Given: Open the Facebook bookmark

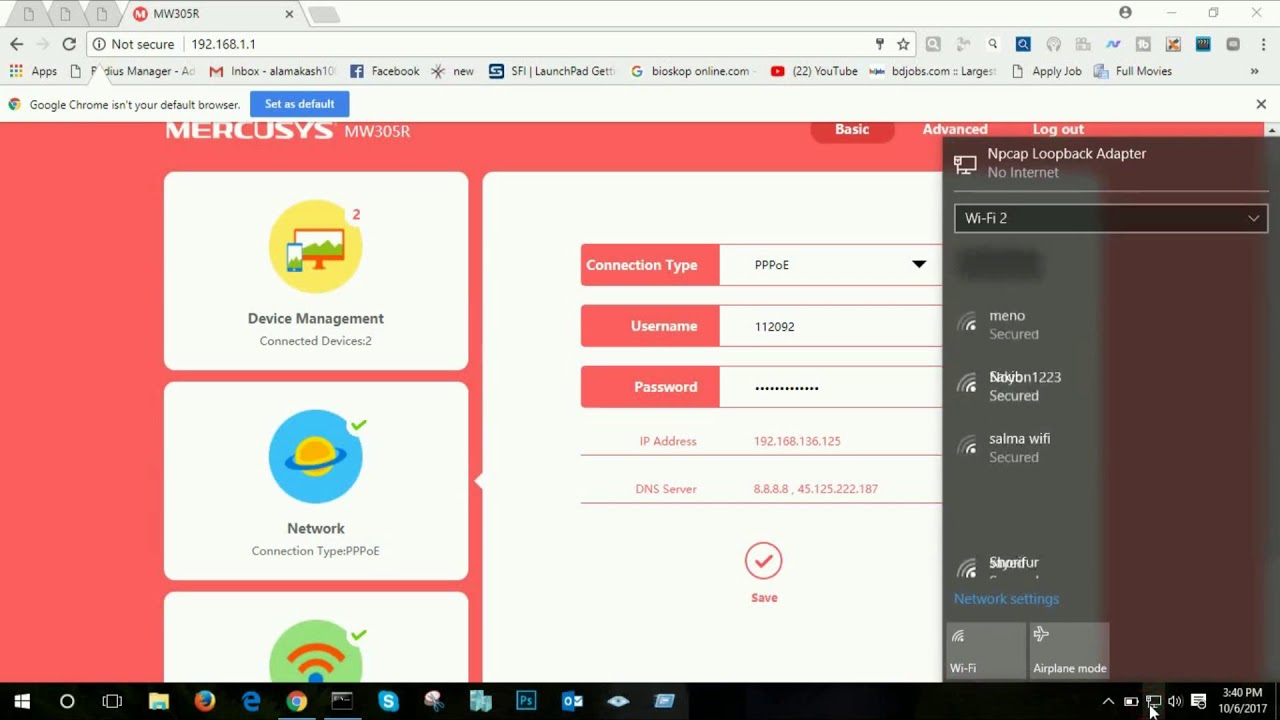Looking at the screenshot, I should (x=385, y=71).
